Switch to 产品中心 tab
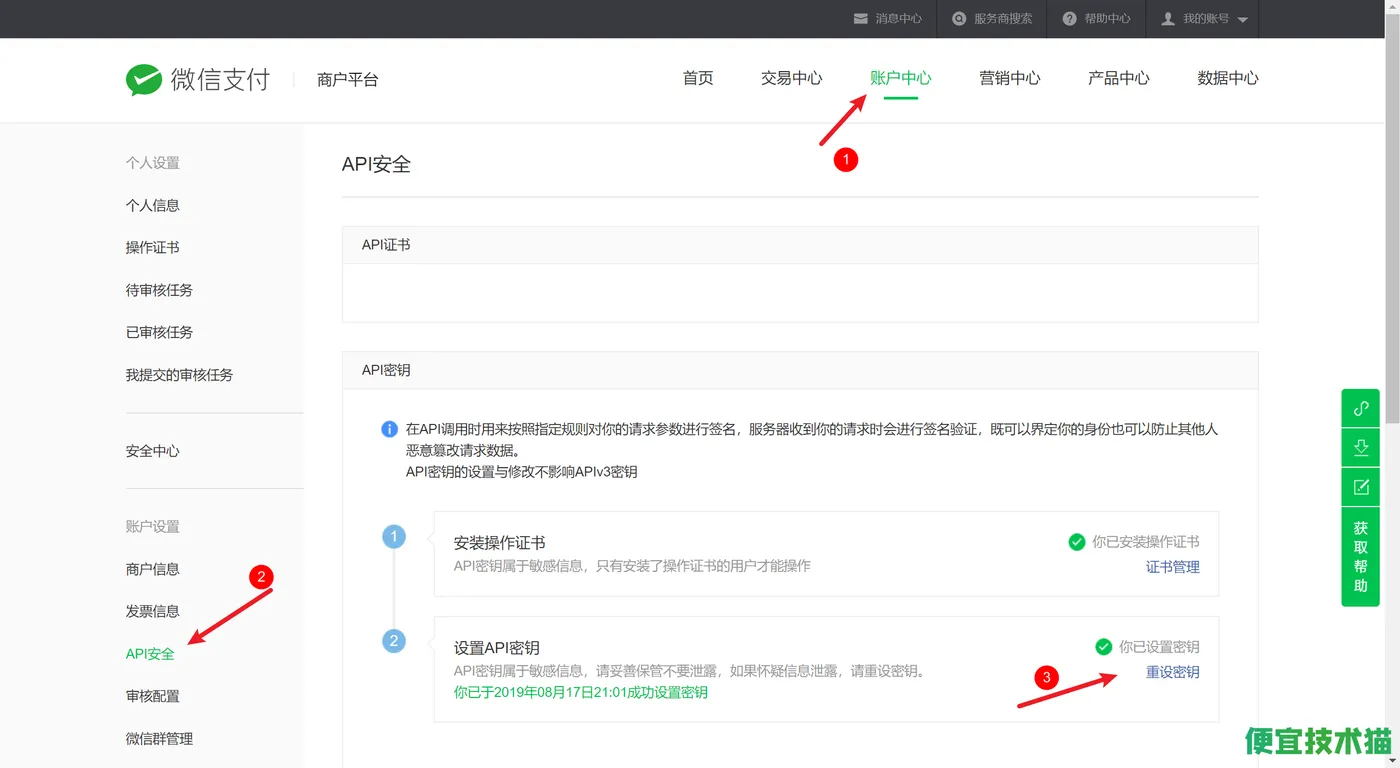1400x768 pixels. pos(1118,78)
